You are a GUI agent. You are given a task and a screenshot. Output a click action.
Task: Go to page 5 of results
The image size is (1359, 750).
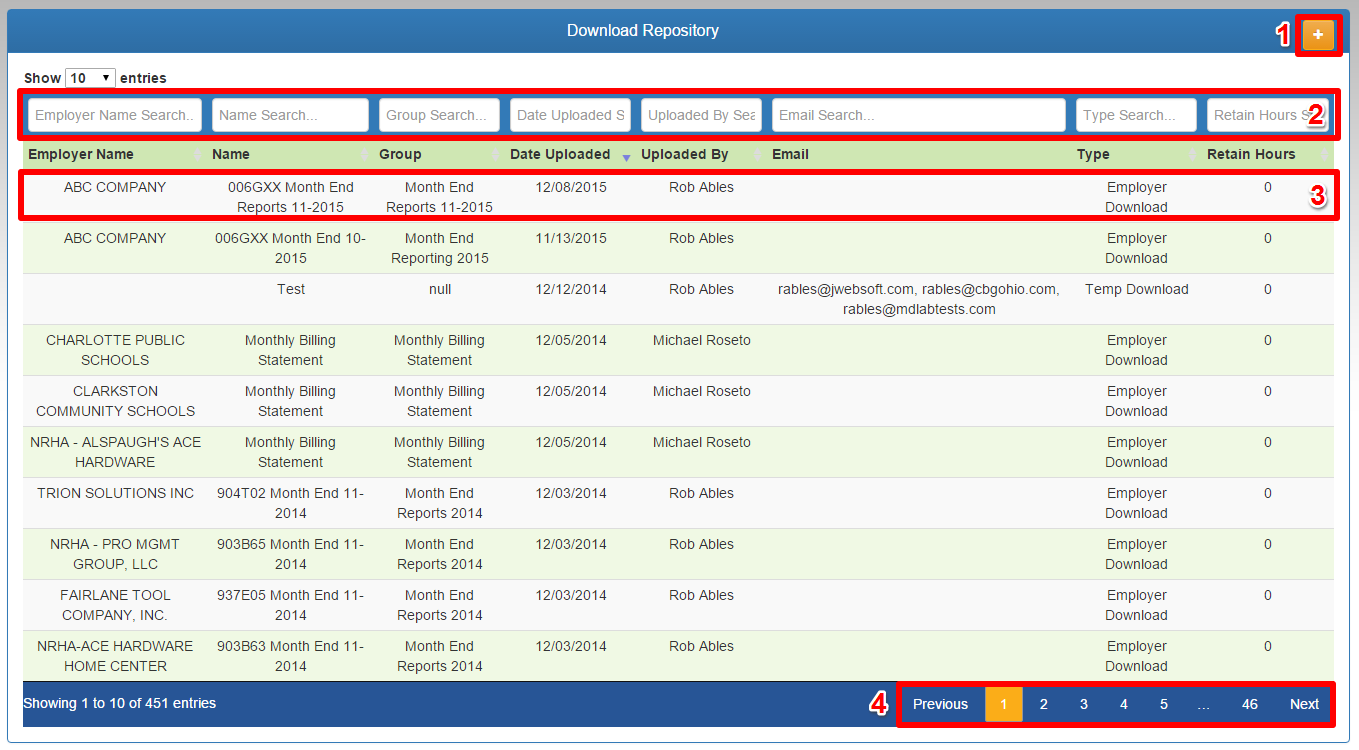coord(1163,704)
